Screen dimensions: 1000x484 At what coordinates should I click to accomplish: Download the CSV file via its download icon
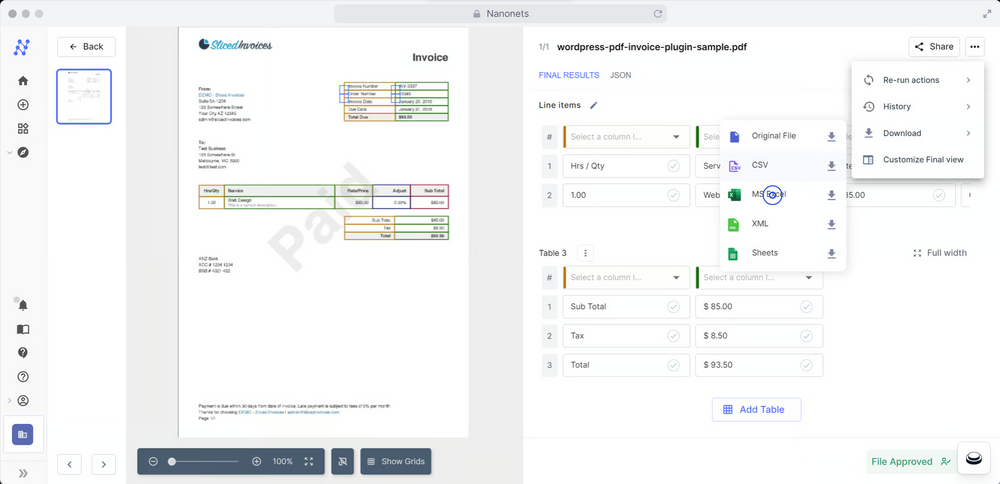[x=831, y=166]
